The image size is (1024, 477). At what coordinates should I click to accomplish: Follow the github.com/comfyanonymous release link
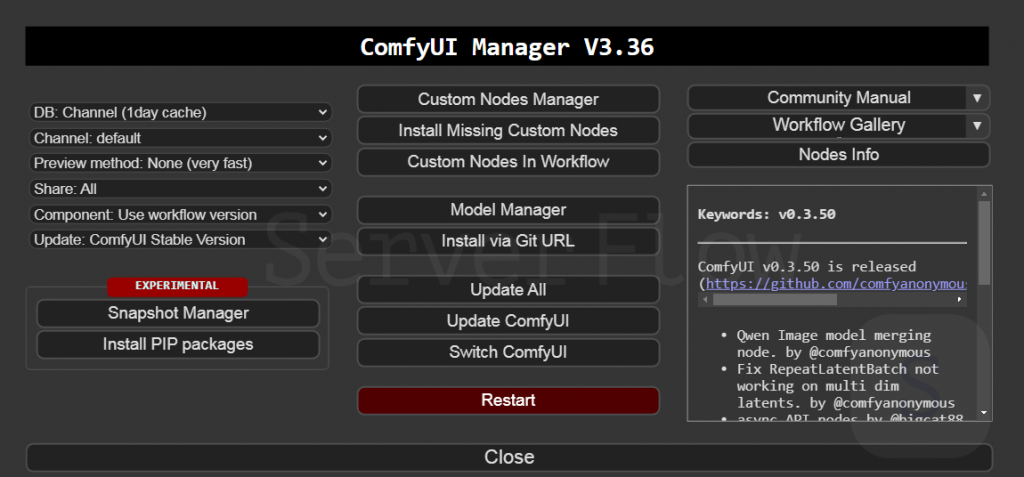click(x=835, y=284)
